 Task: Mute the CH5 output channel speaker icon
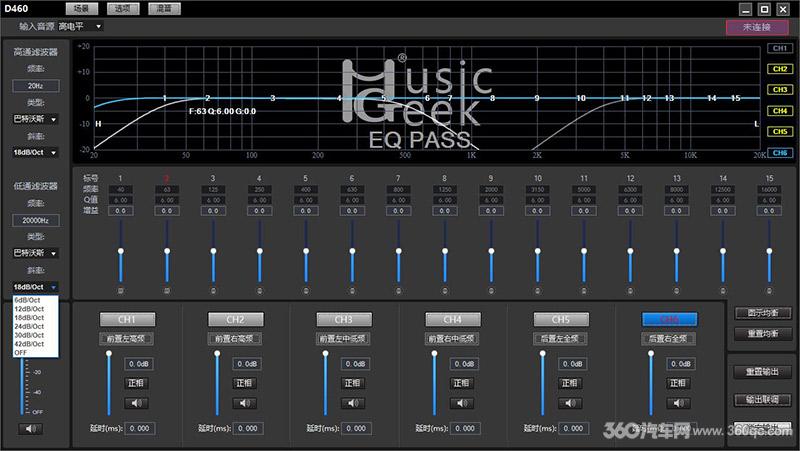tap(570, 403)
